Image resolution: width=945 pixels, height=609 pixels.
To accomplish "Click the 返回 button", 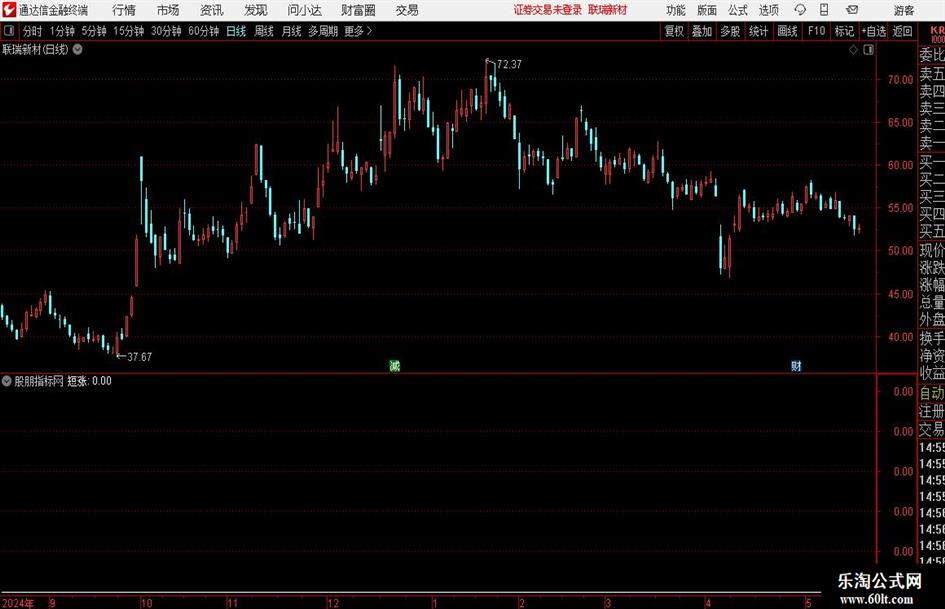I will [902, 31].
